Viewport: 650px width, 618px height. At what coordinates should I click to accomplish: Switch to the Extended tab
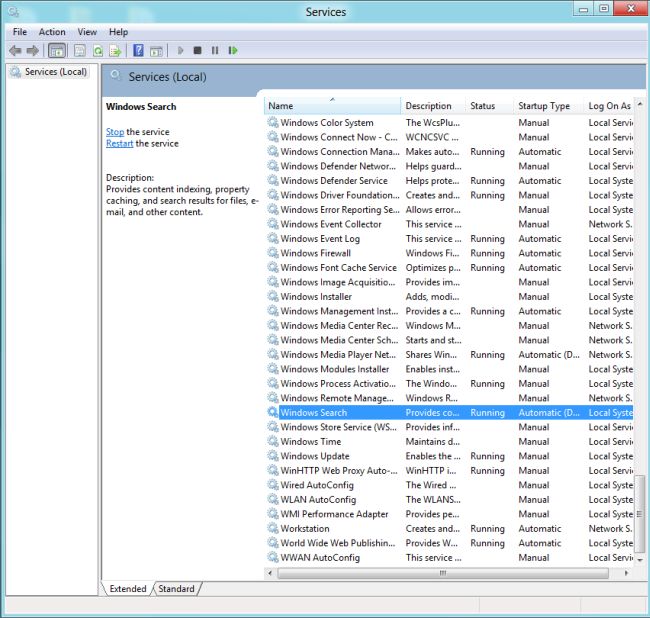tap(128, 589)
